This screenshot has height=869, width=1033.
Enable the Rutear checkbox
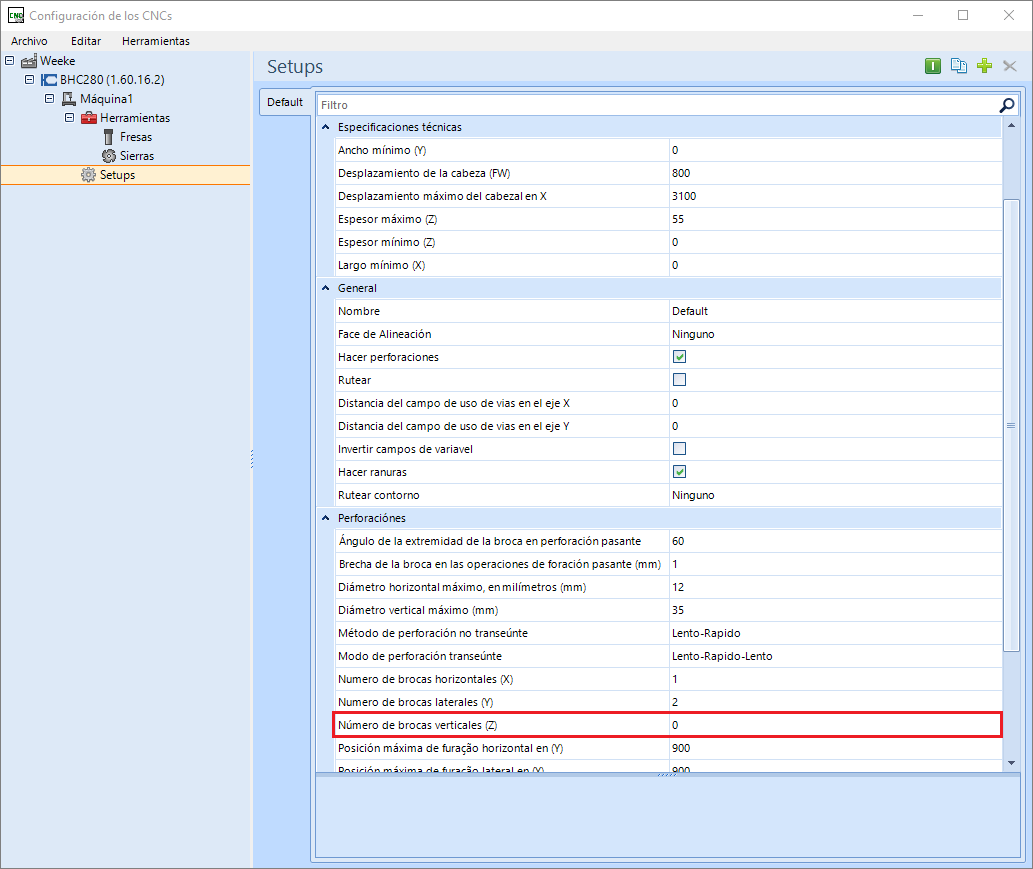click(679, 380)
